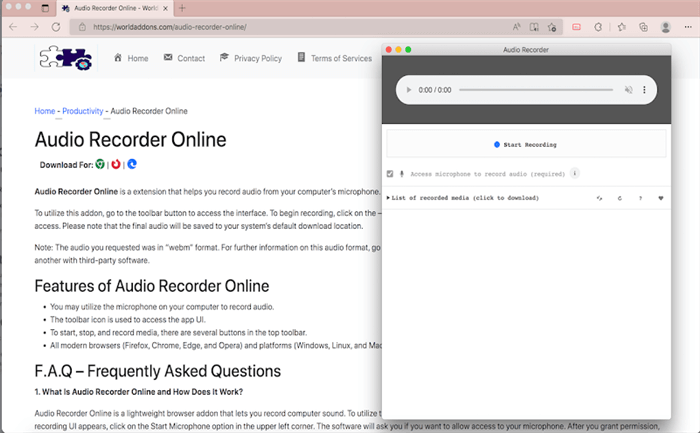700x433 pixels.
Task: Click the first arrows icon in recorded media row
Action: pyautogui.click(x=599, y=198)
